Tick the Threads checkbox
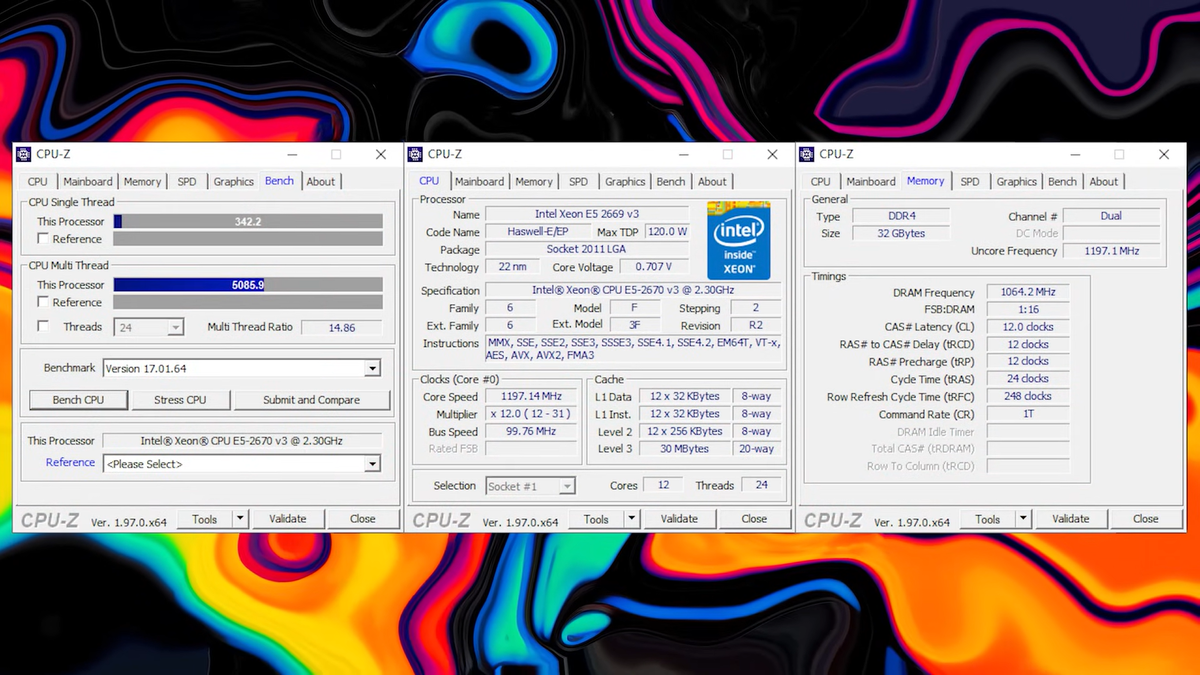Viewport: 1200px width, 675px height. pos(43,326)
